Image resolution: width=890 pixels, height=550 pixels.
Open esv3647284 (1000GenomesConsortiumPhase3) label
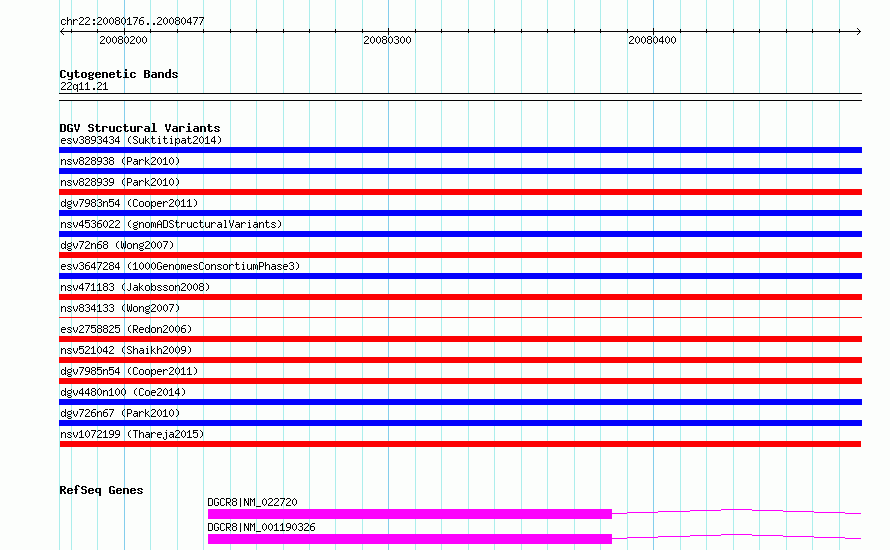[180, 266]
